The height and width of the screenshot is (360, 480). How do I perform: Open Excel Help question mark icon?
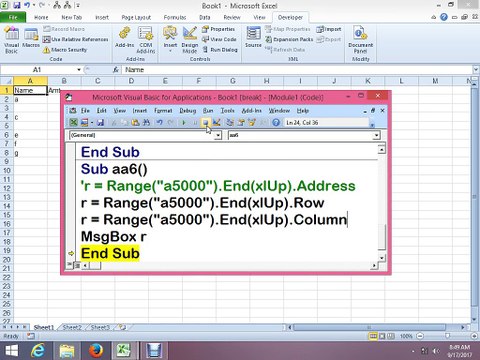(x=444, y=17)
